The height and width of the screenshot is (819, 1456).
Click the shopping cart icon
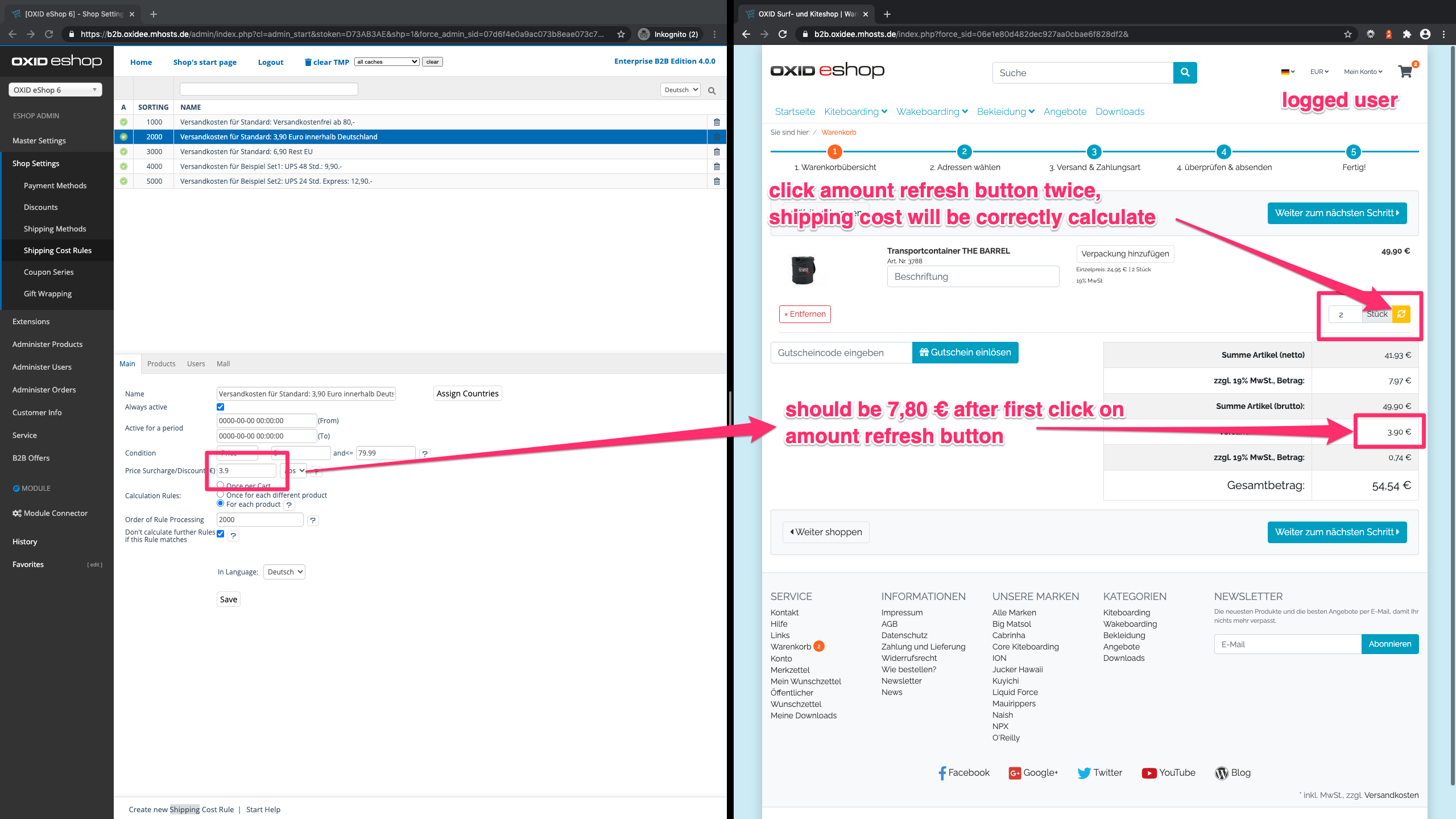pos(1405,72)
